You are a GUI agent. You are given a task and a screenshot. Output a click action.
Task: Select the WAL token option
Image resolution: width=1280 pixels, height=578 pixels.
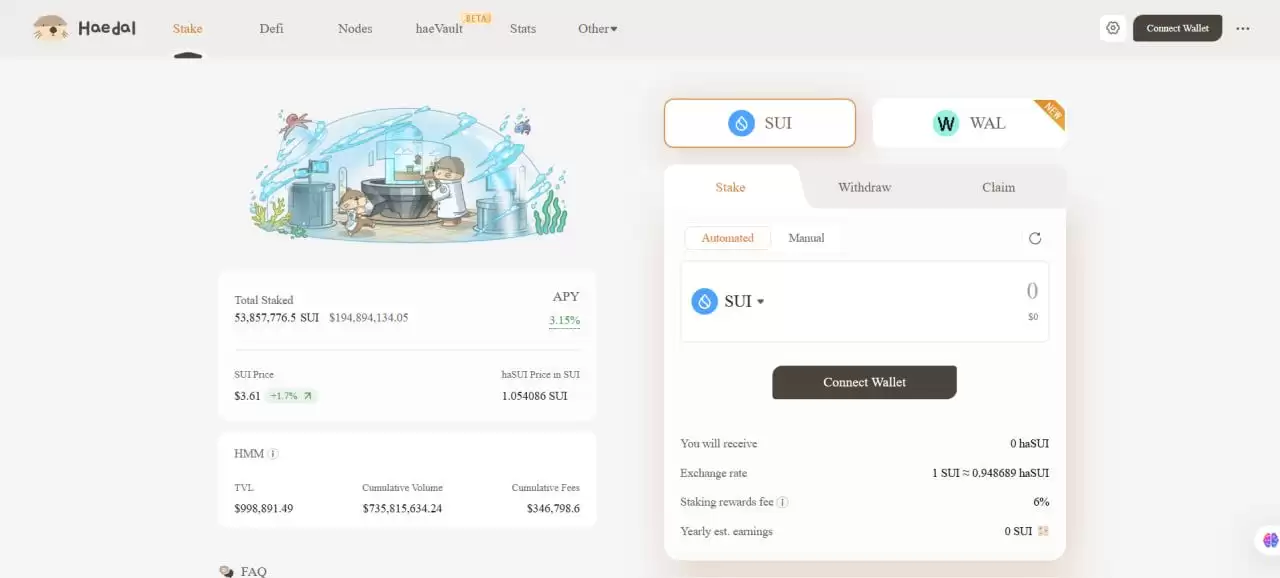click(969, 123)
